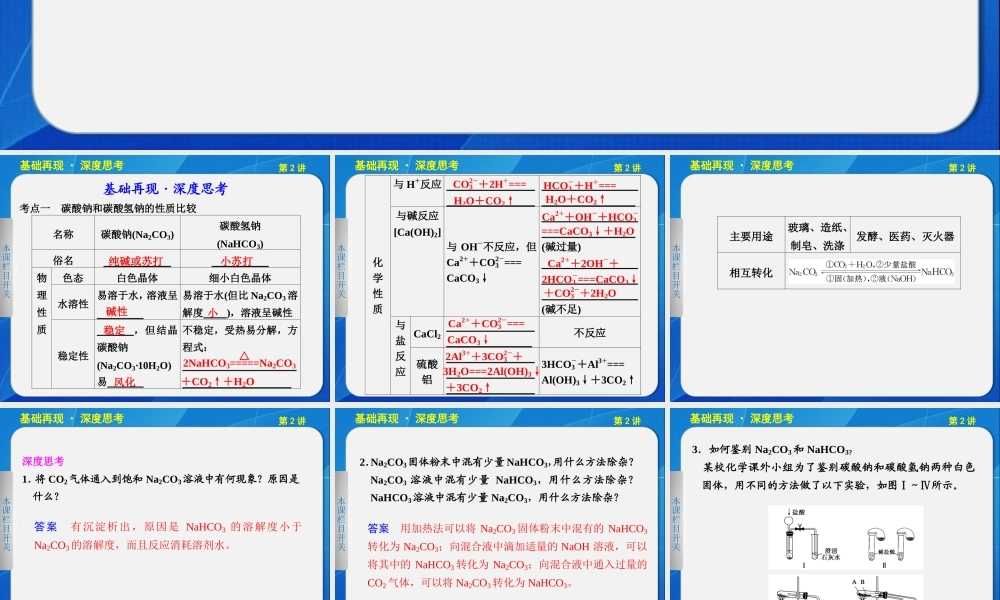Image resolution: width=1000 pixels, height=600 pixels.
Task: Click the table cell 细小白色晶体
Action: [240, 277]
